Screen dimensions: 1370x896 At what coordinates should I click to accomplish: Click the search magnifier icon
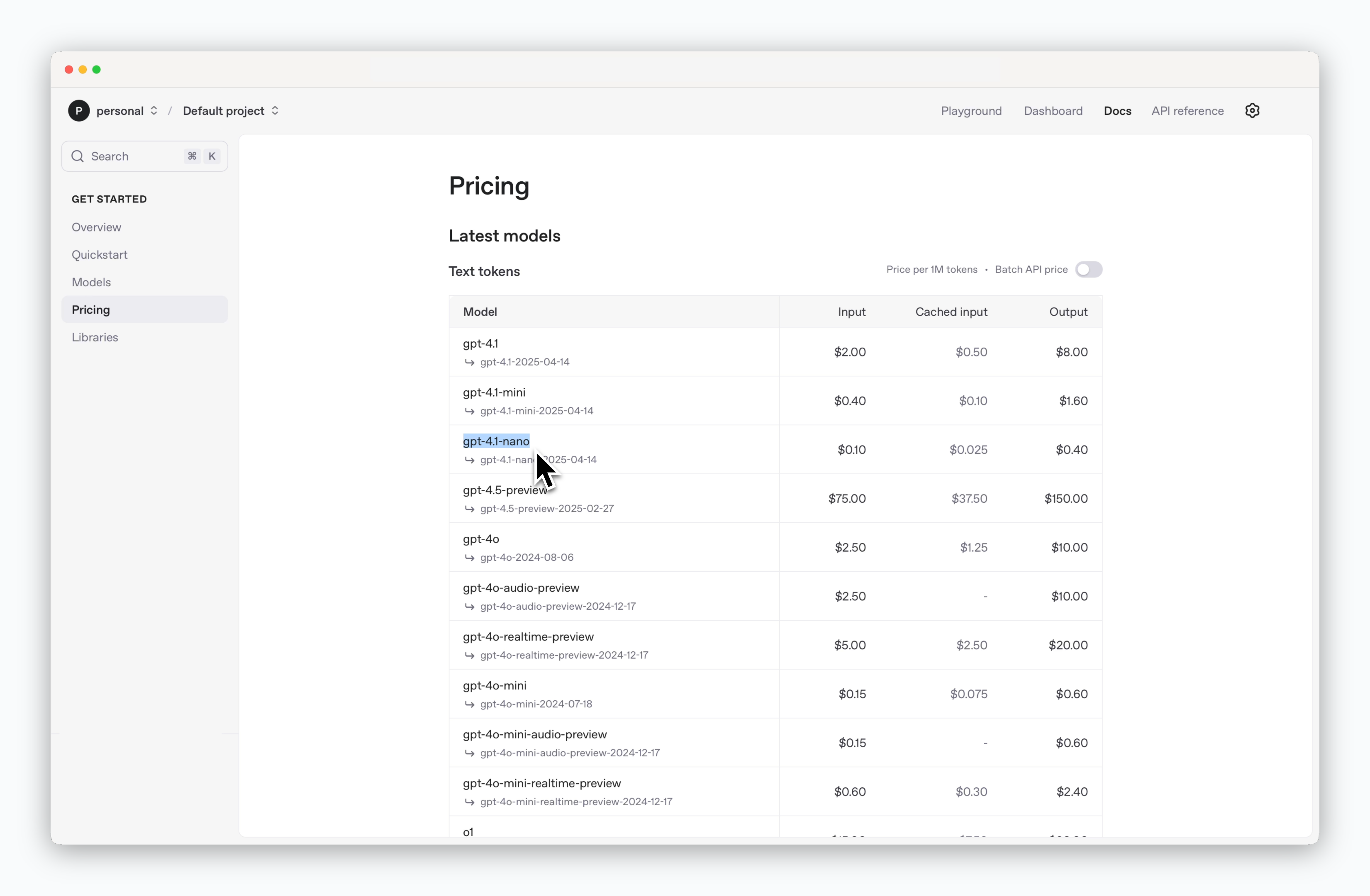[x=78, y=156]
